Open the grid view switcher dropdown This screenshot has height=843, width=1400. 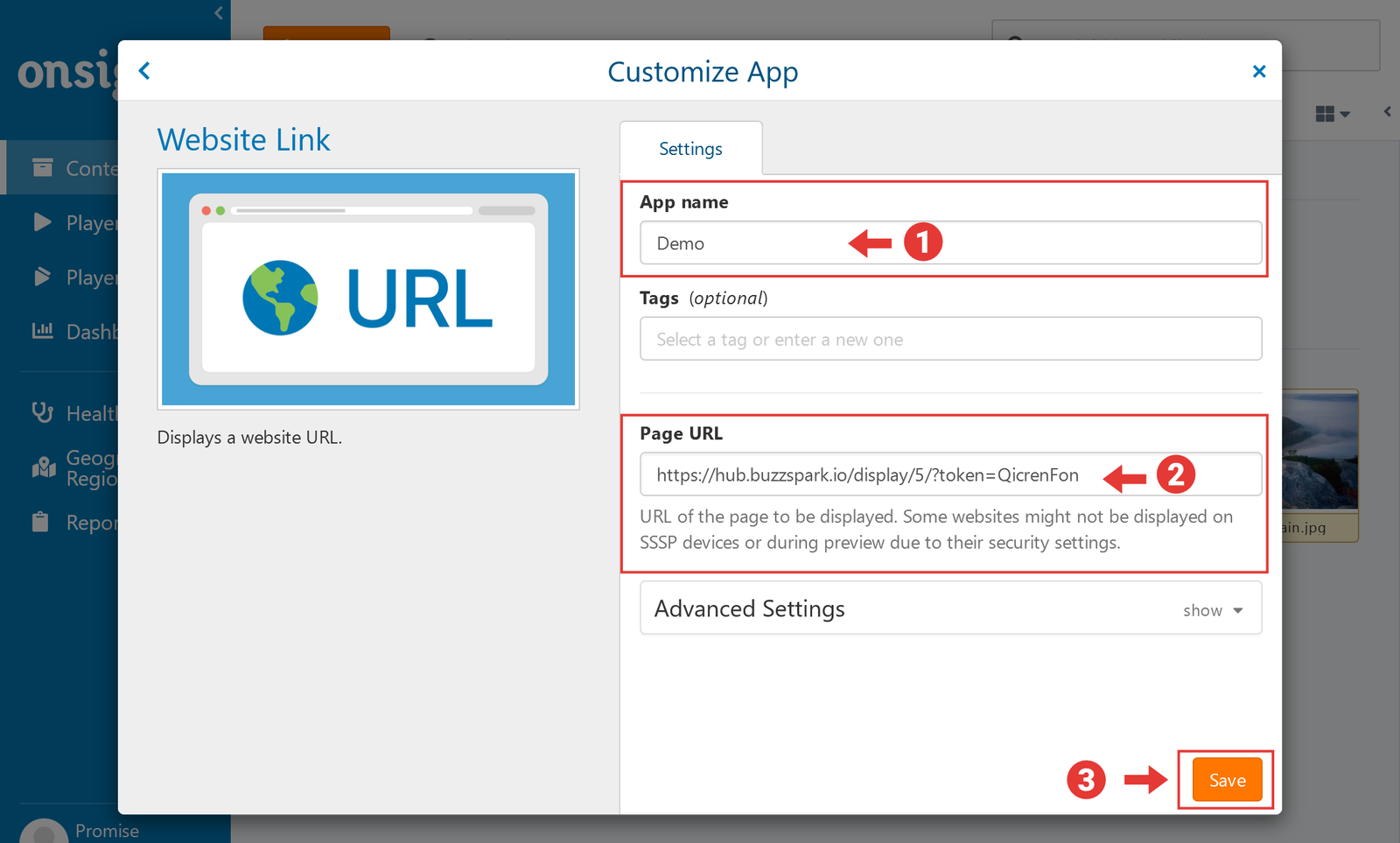(1332, 114)
